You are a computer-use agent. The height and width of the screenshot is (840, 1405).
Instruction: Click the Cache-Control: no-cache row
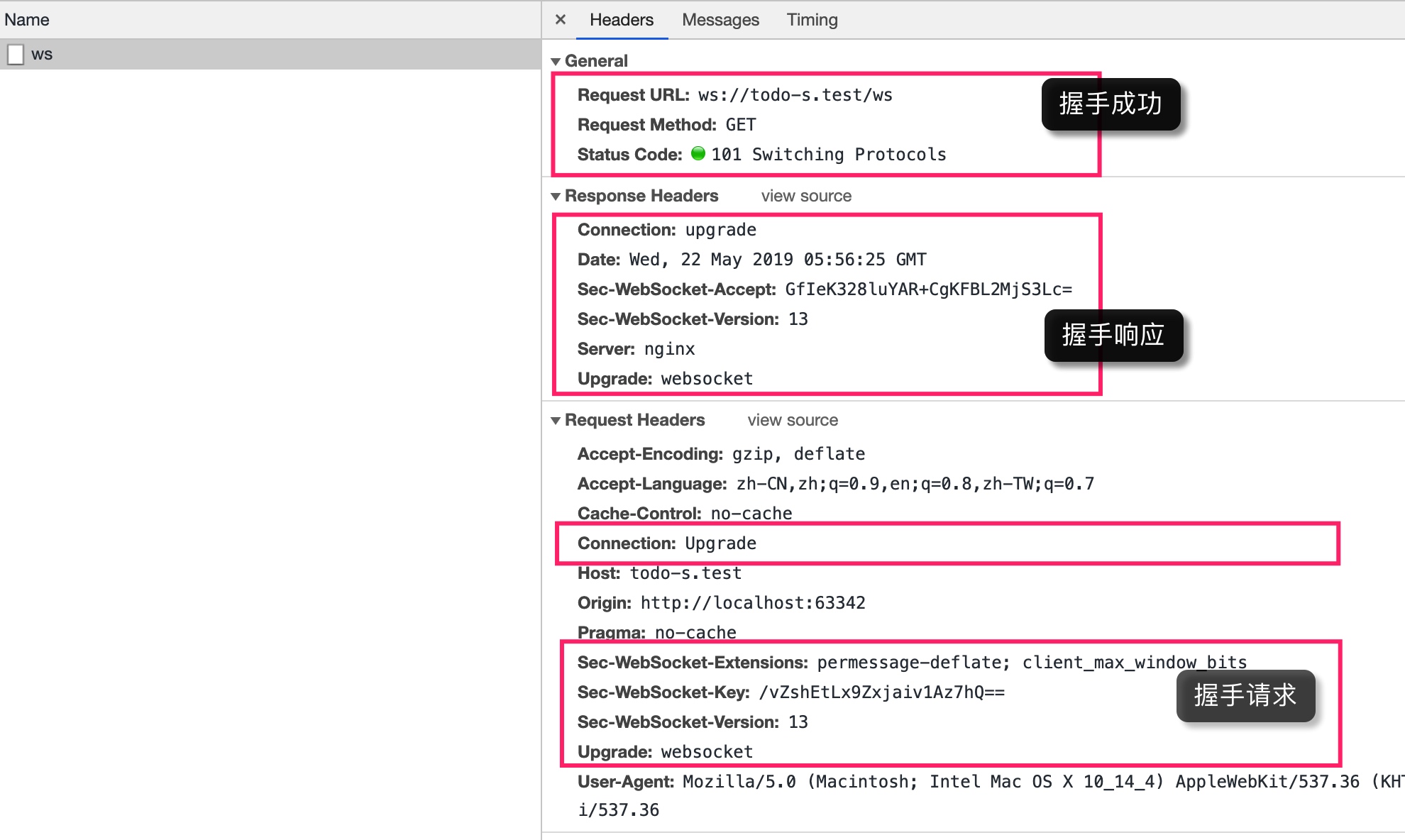[x=685, y=514]
